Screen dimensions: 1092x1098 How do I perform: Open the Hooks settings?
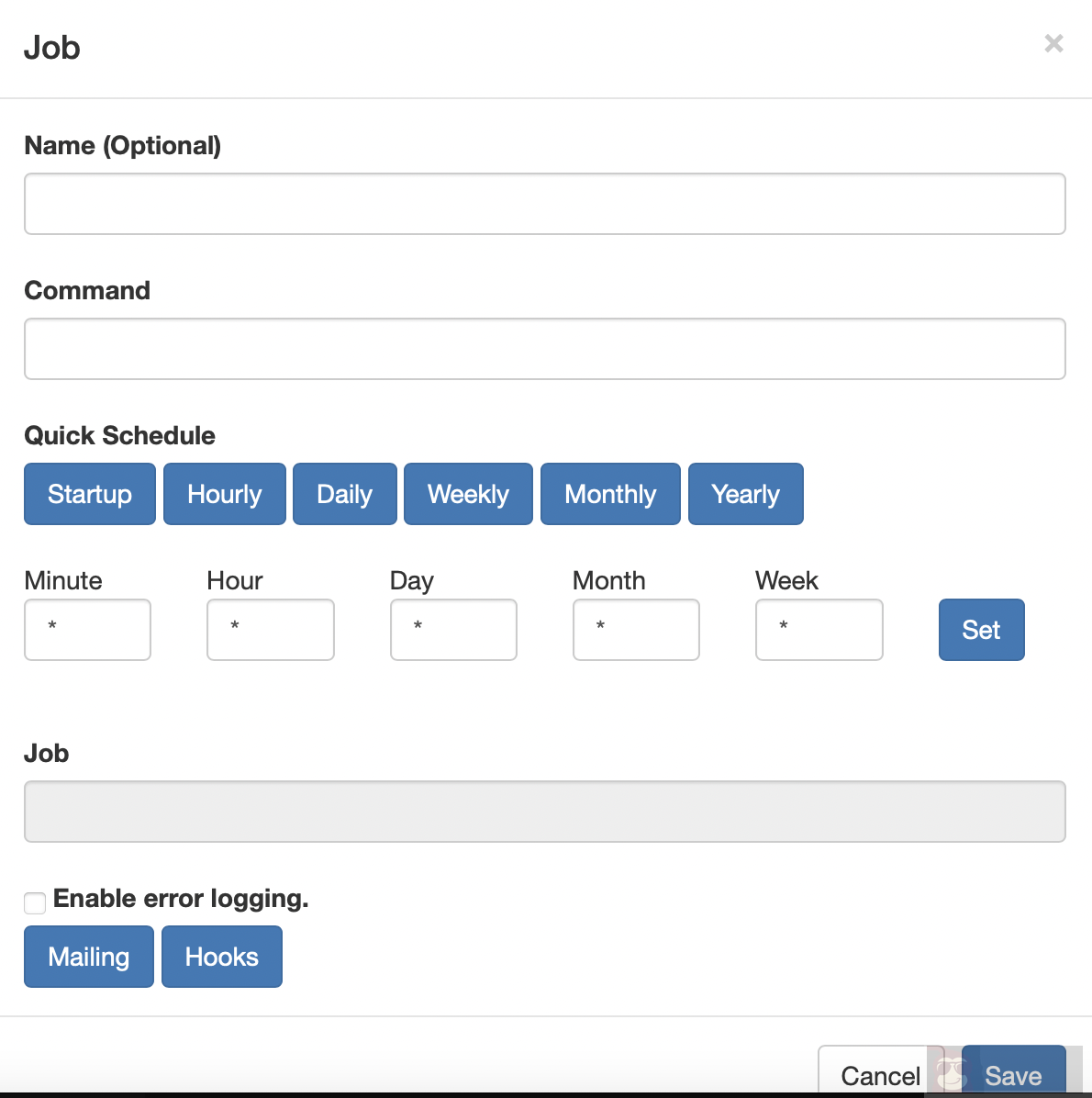click(x=222, y=957)
